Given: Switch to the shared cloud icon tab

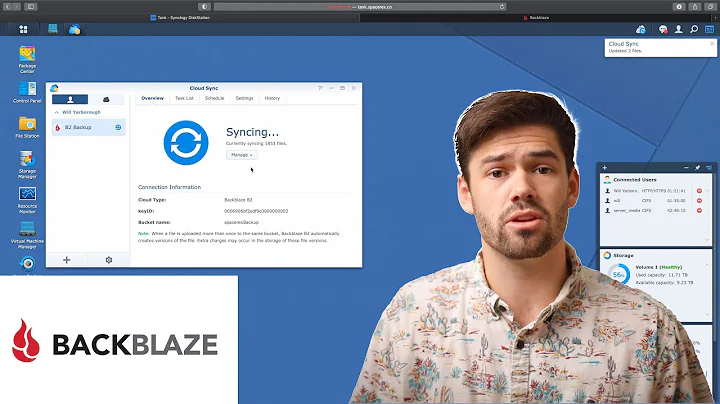Looking at the screenshot, I should pos(106,99).
